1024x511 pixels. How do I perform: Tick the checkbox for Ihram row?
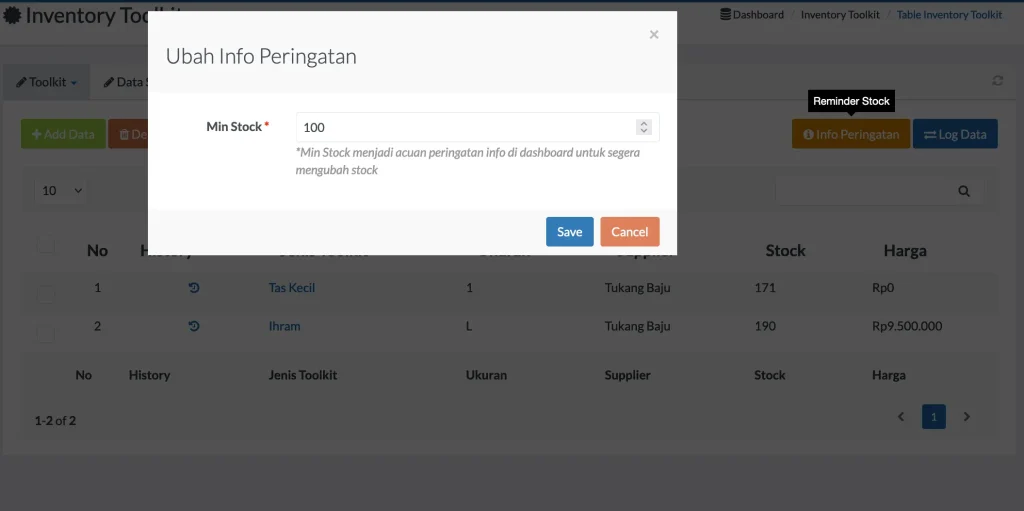point(46,331)
